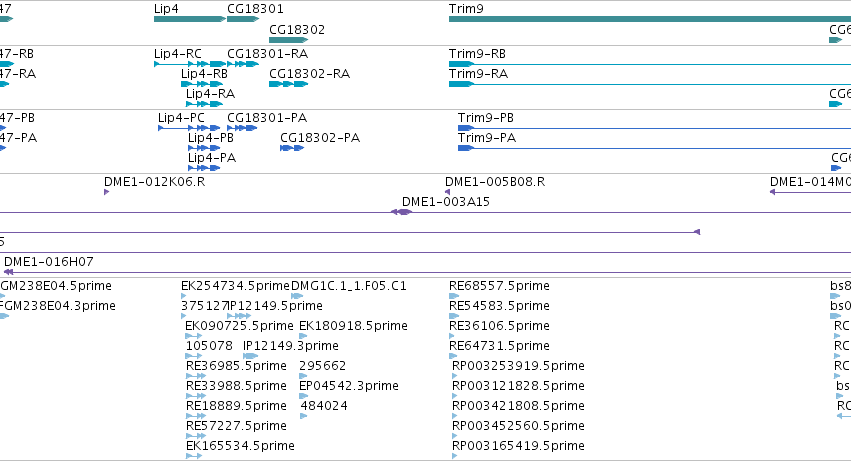
Task: Open the RP003253919.5prime EST label
Action: (x=518, y=365)
